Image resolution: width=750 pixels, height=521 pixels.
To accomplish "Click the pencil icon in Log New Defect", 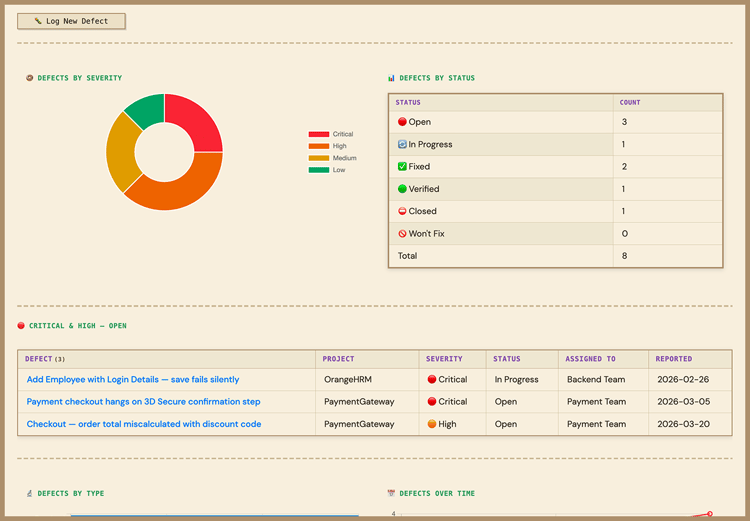I will pyautogui.click(x=38, y=21).
